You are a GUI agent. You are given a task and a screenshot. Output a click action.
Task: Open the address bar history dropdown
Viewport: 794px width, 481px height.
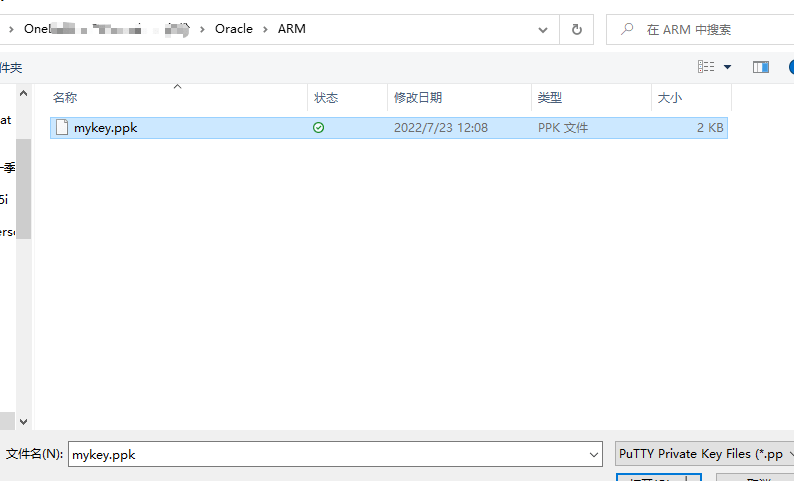(x=543, y=29)
